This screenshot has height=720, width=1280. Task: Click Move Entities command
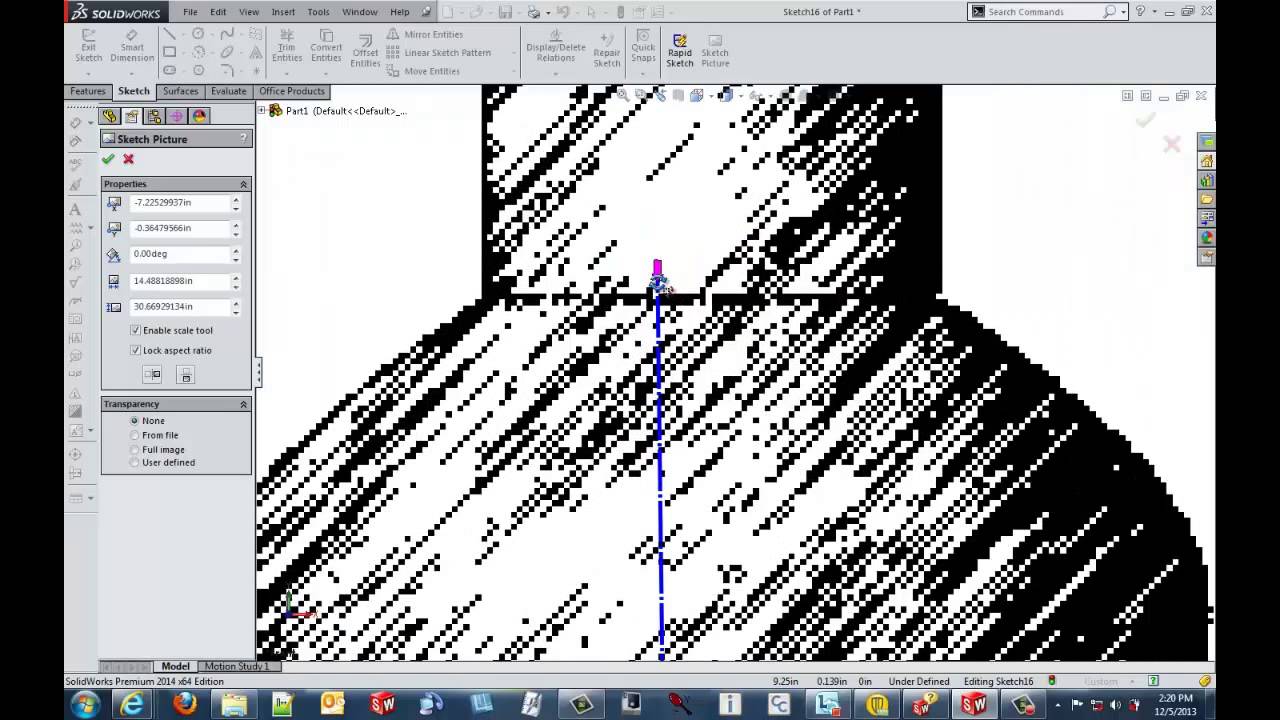[424, 71]
